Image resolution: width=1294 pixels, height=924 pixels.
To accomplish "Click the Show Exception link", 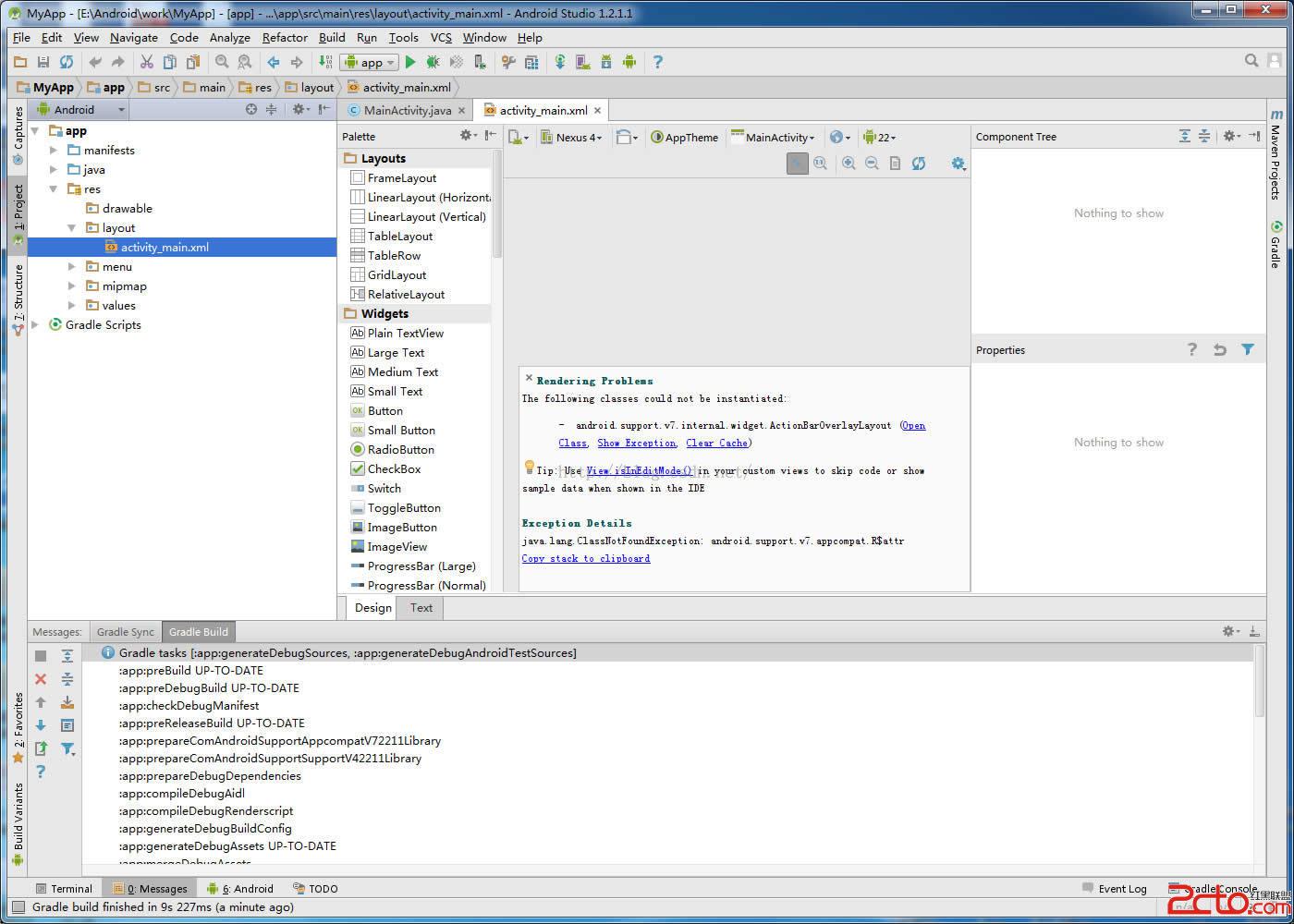I will pyautogui.click(x=636, y=444).
